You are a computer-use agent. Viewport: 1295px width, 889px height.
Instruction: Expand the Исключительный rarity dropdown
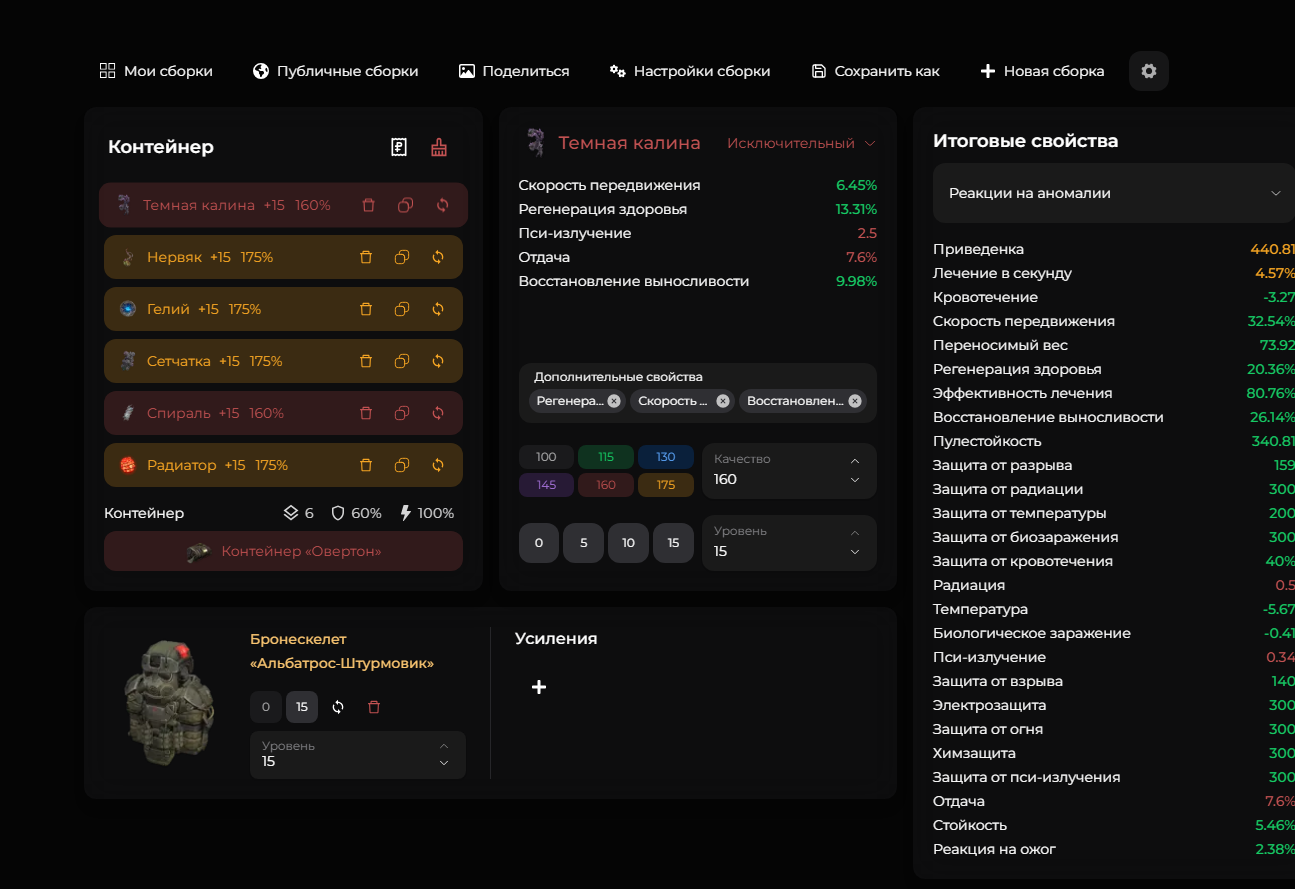(800, 143)
